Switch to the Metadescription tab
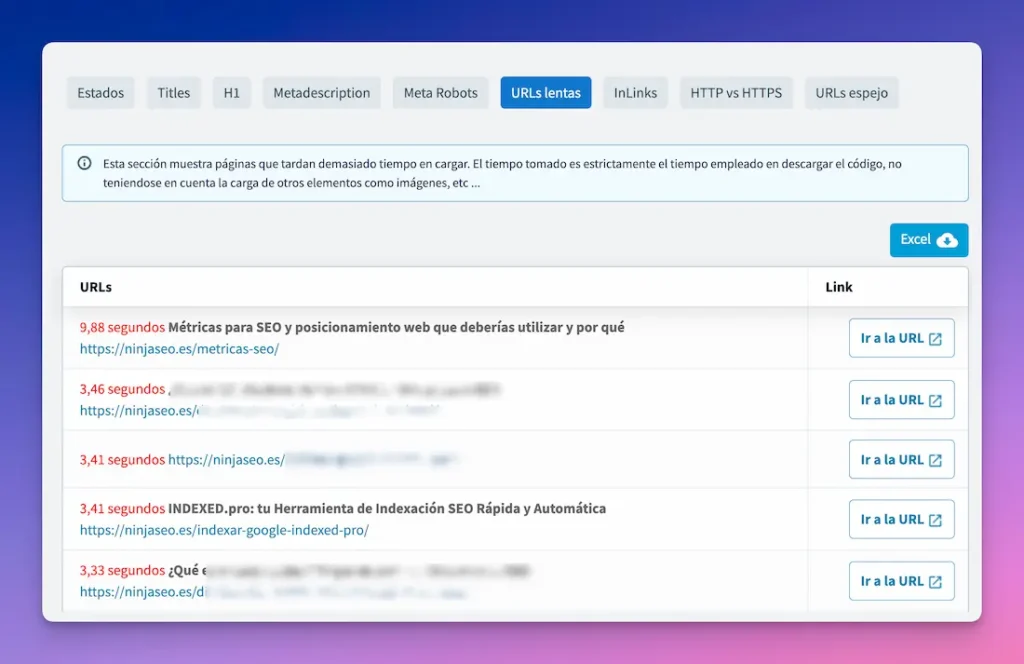1024x664 pixels. (x=321, y=92)
